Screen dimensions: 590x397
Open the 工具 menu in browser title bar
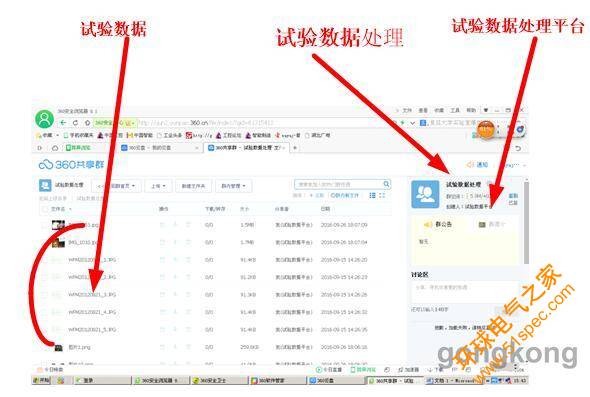[455, 110]
